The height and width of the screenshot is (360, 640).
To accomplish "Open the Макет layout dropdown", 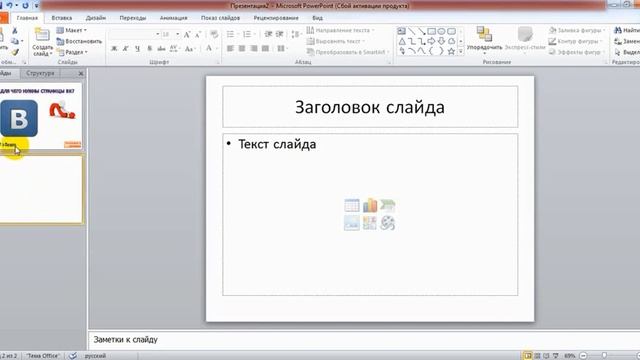I will [71, 30].
